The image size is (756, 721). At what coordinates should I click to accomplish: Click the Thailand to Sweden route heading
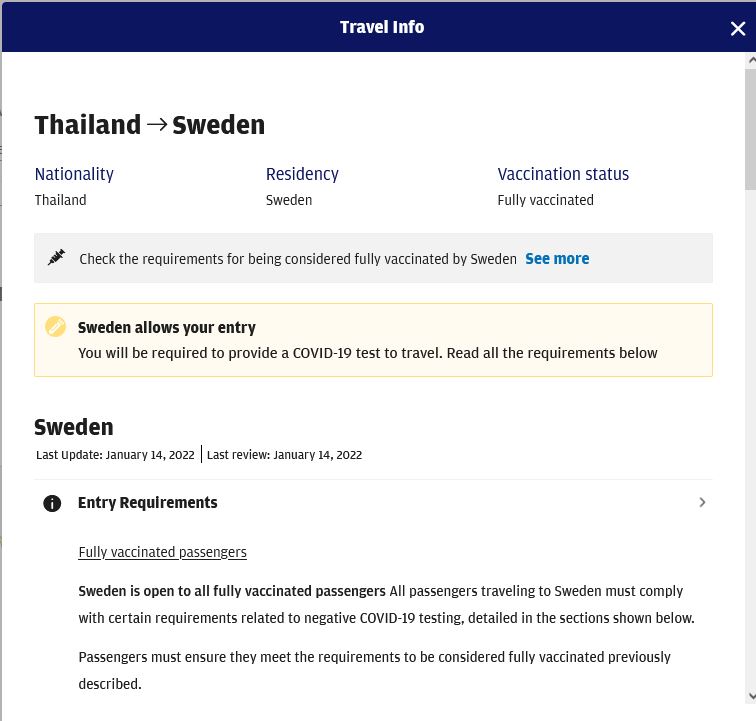tap(150, 125)
